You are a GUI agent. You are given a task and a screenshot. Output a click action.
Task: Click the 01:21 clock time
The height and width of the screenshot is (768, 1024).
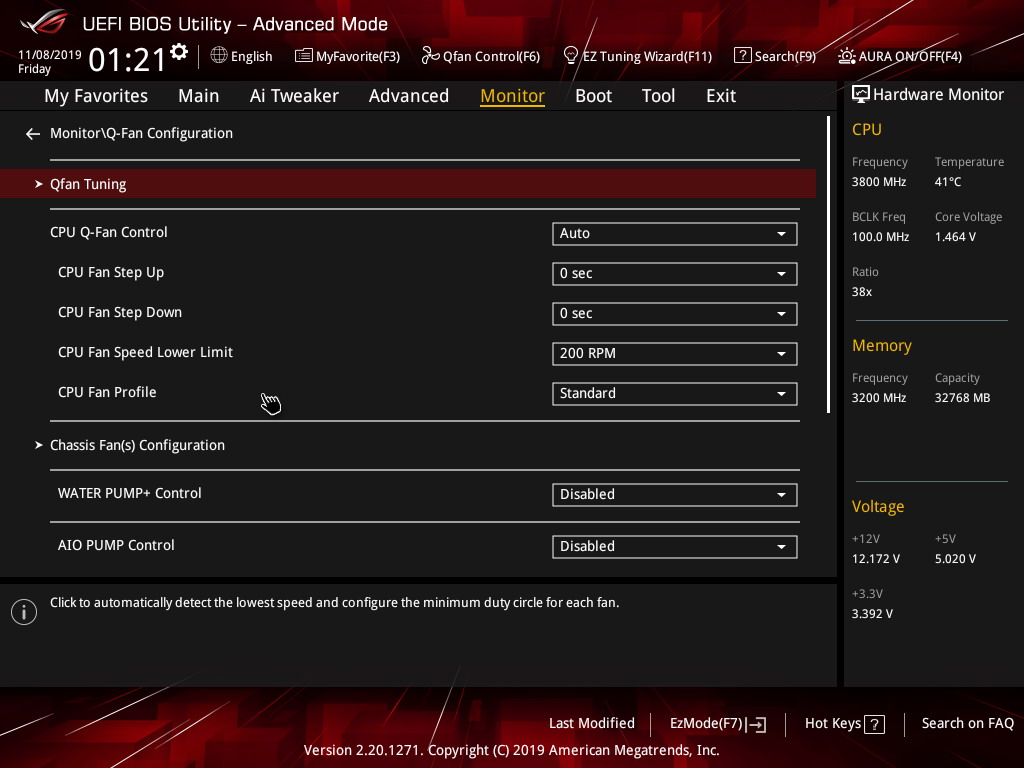[127, 60]
